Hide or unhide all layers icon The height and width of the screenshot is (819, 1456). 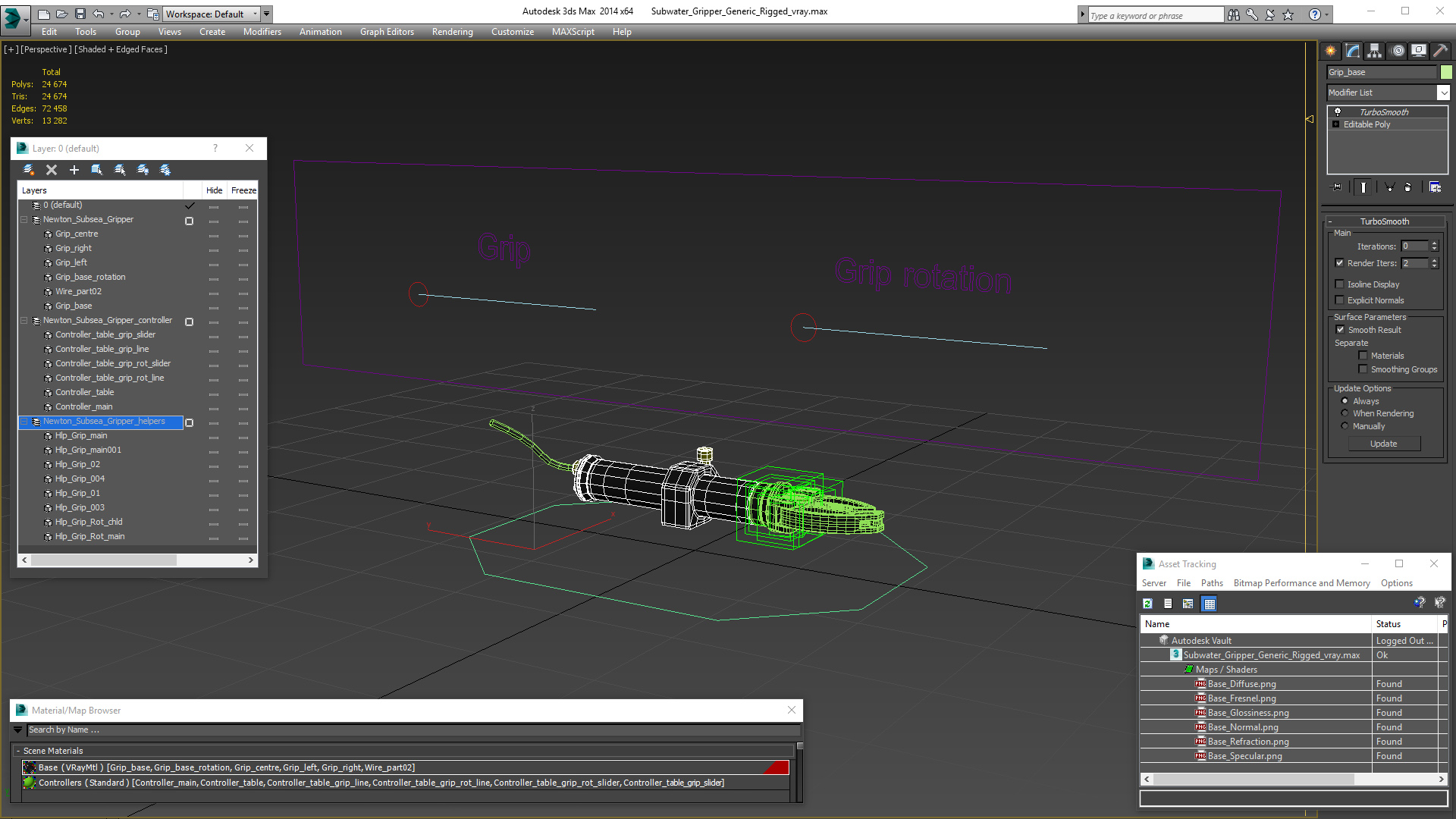tap(143, 170)
